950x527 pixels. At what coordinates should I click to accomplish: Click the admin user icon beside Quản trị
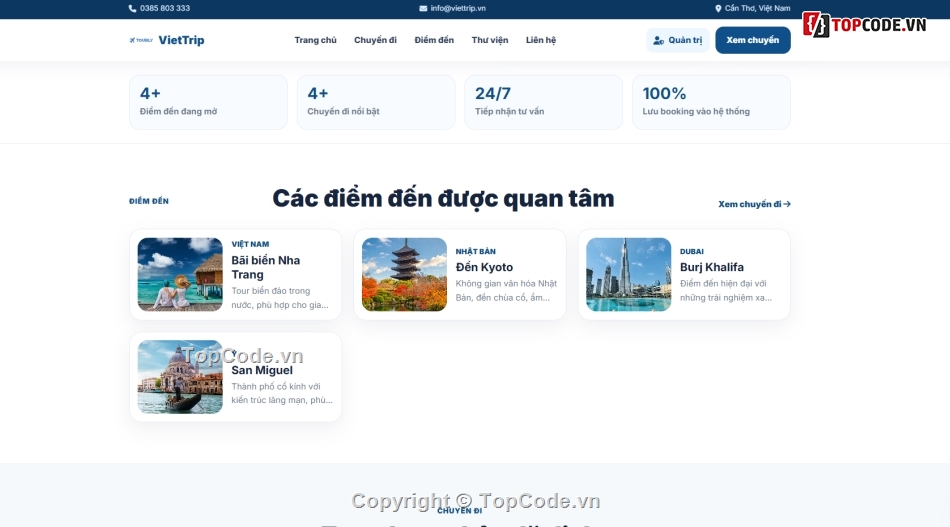pos(659,41)
